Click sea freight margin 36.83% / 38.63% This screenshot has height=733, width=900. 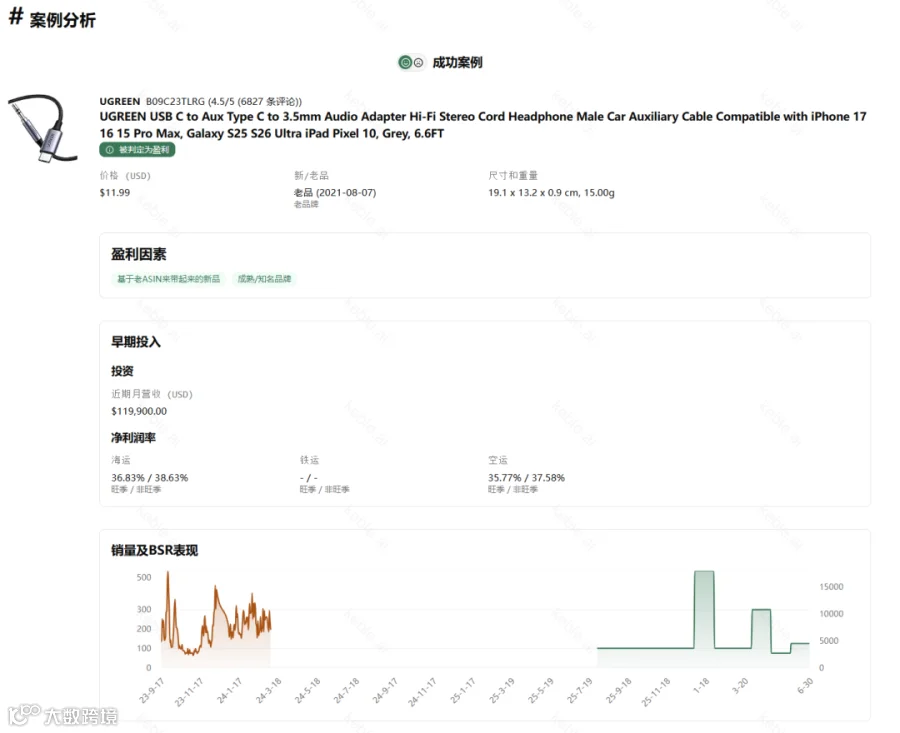(149, 478)
